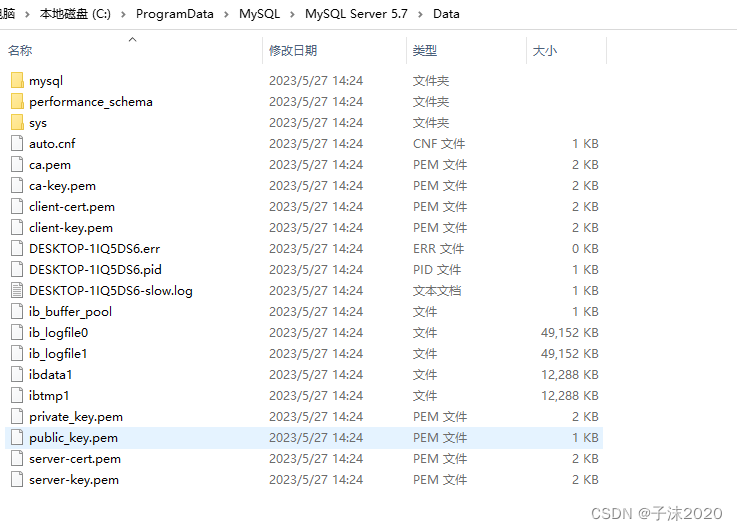Select the sys folder name

(x=38, y=123)
